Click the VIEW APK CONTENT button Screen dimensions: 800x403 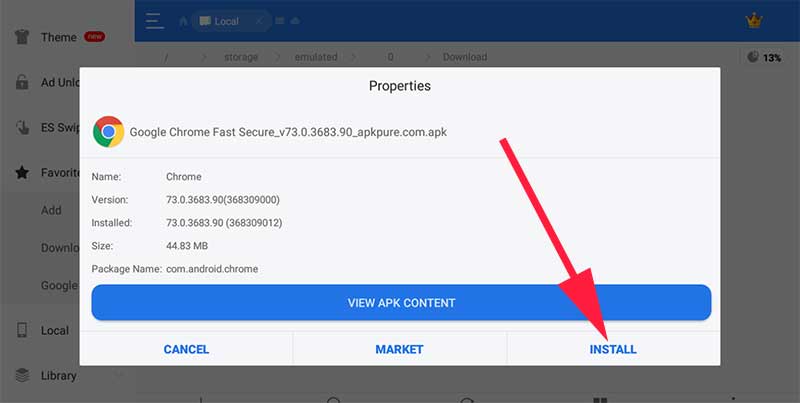[x=401, y=303]
